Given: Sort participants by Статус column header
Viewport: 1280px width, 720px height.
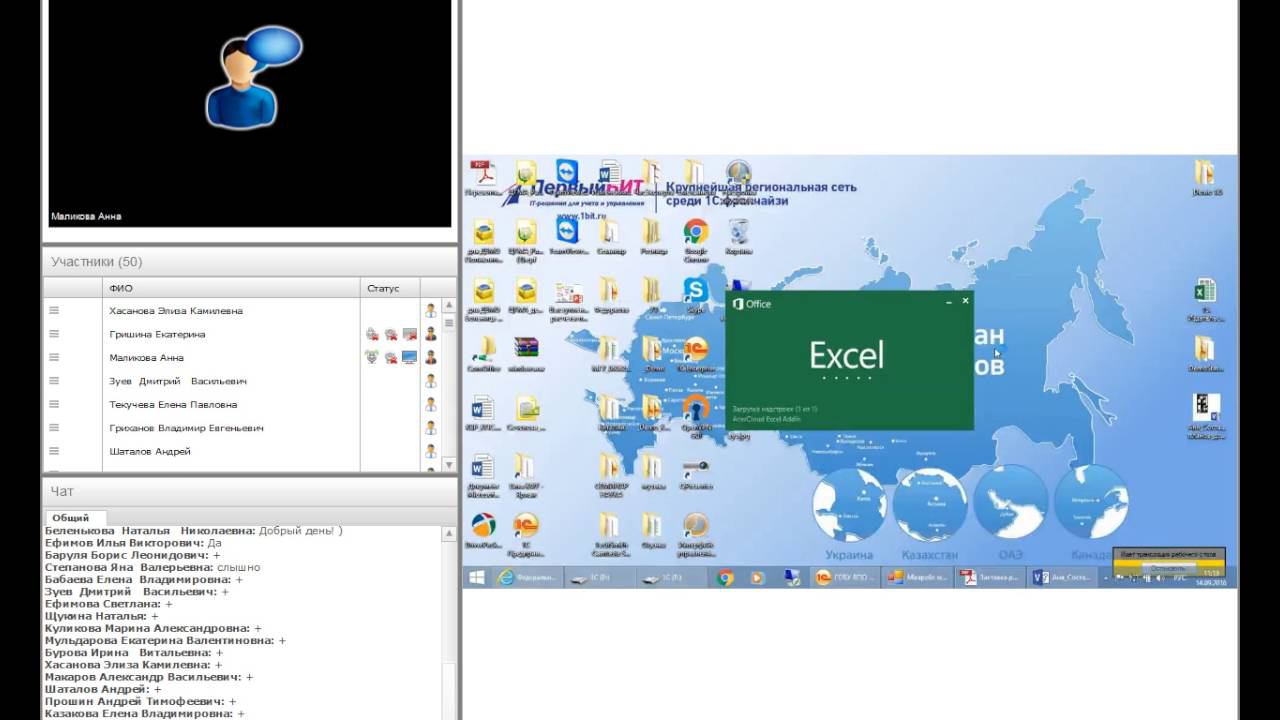Looking at the screenshot, I should [x=390, y=288].
